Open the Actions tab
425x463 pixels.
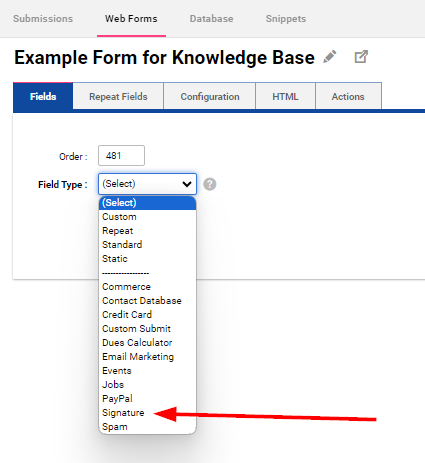point(348,96)
